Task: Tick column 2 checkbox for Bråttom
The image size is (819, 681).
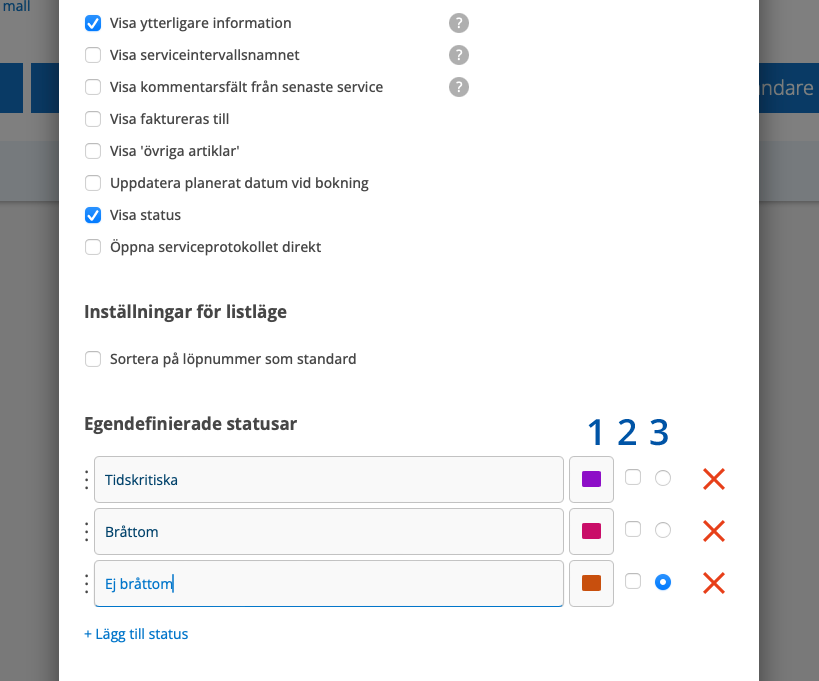Action: click(x=633, y=530)
